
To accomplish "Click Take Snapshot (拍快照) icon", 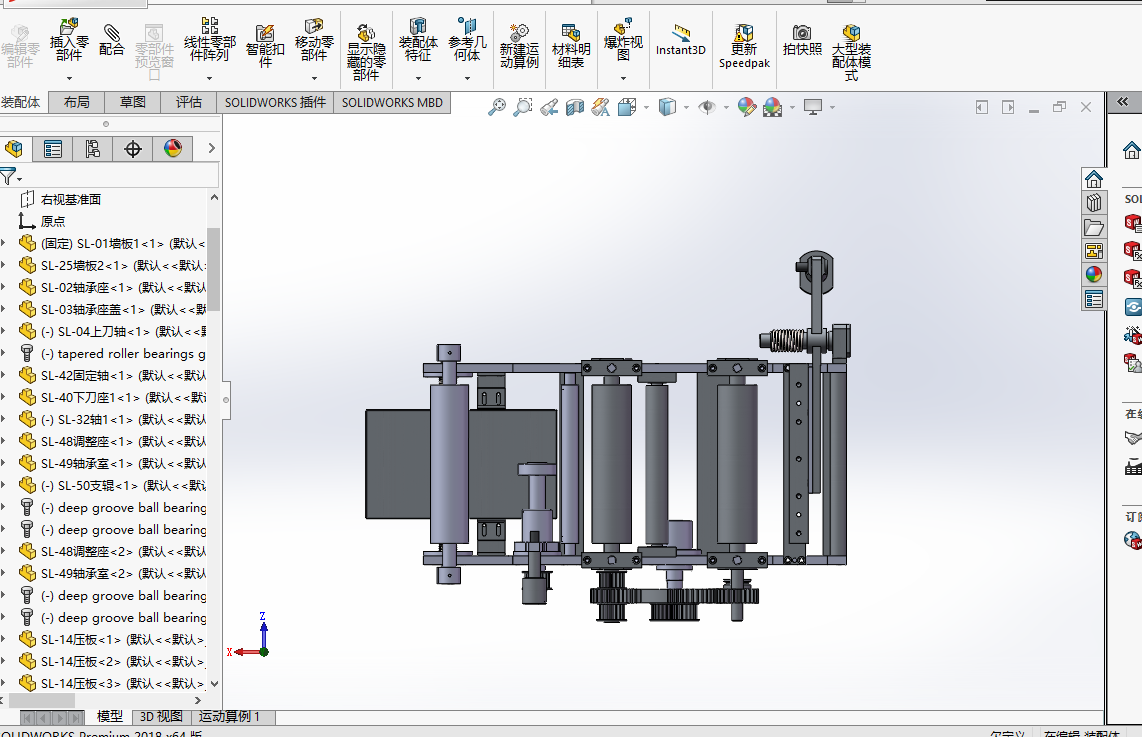I will 802,40.
